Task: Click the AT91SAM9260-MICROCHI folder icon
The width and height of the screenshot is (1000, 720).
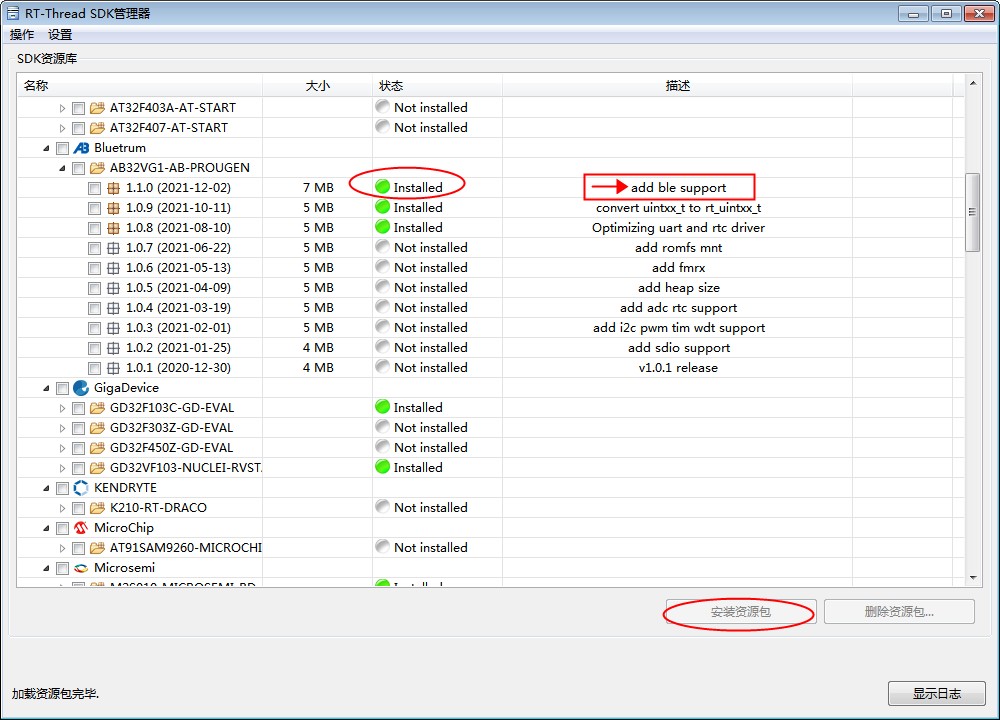Action: click(x=97, y=548)
